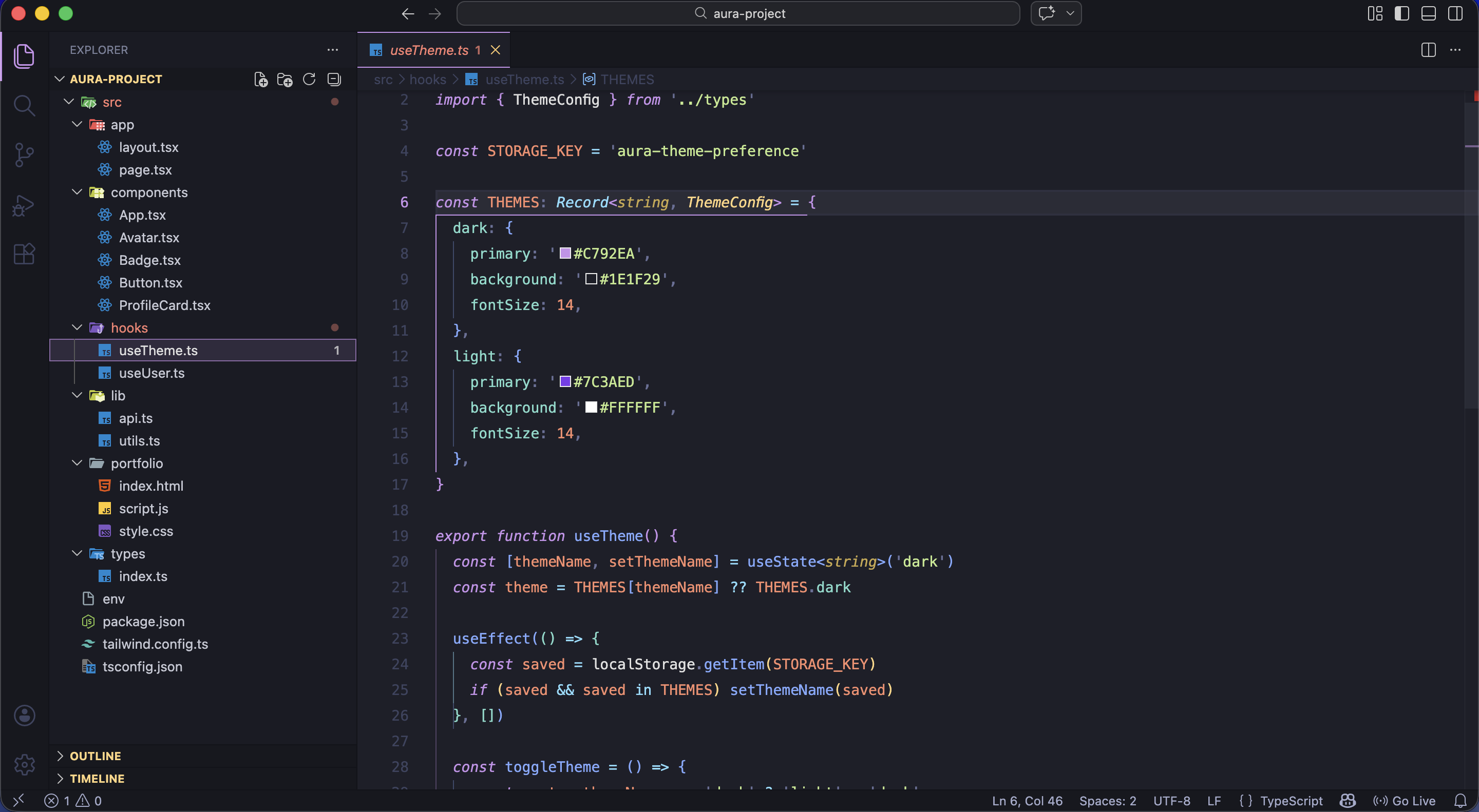Refresh the explorer file tree
The width and height of the screenshot is (1479, 812).
(310, 79)
